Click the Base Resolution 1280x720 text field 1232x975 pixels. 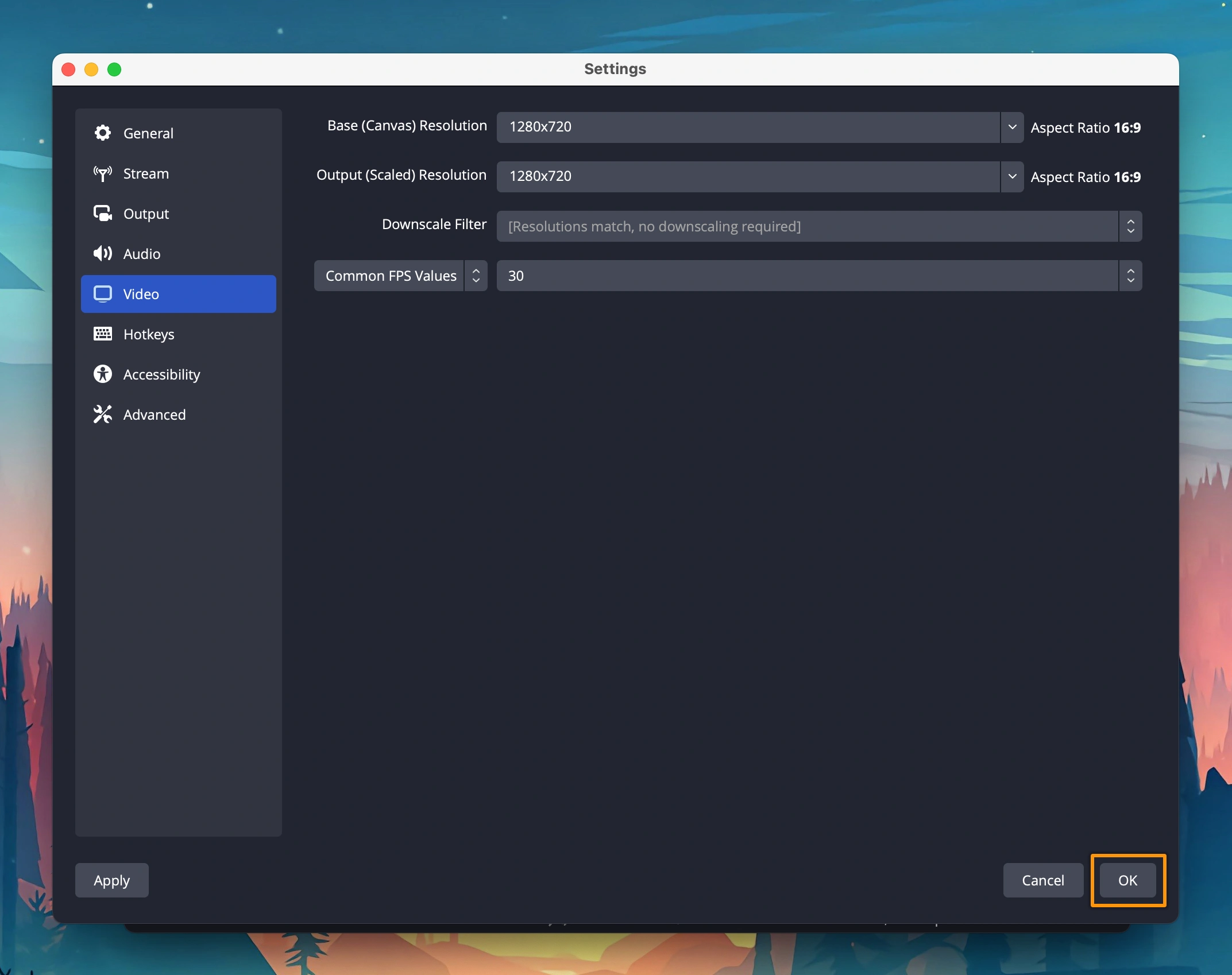pyautogui.click(x=747, y=127)
